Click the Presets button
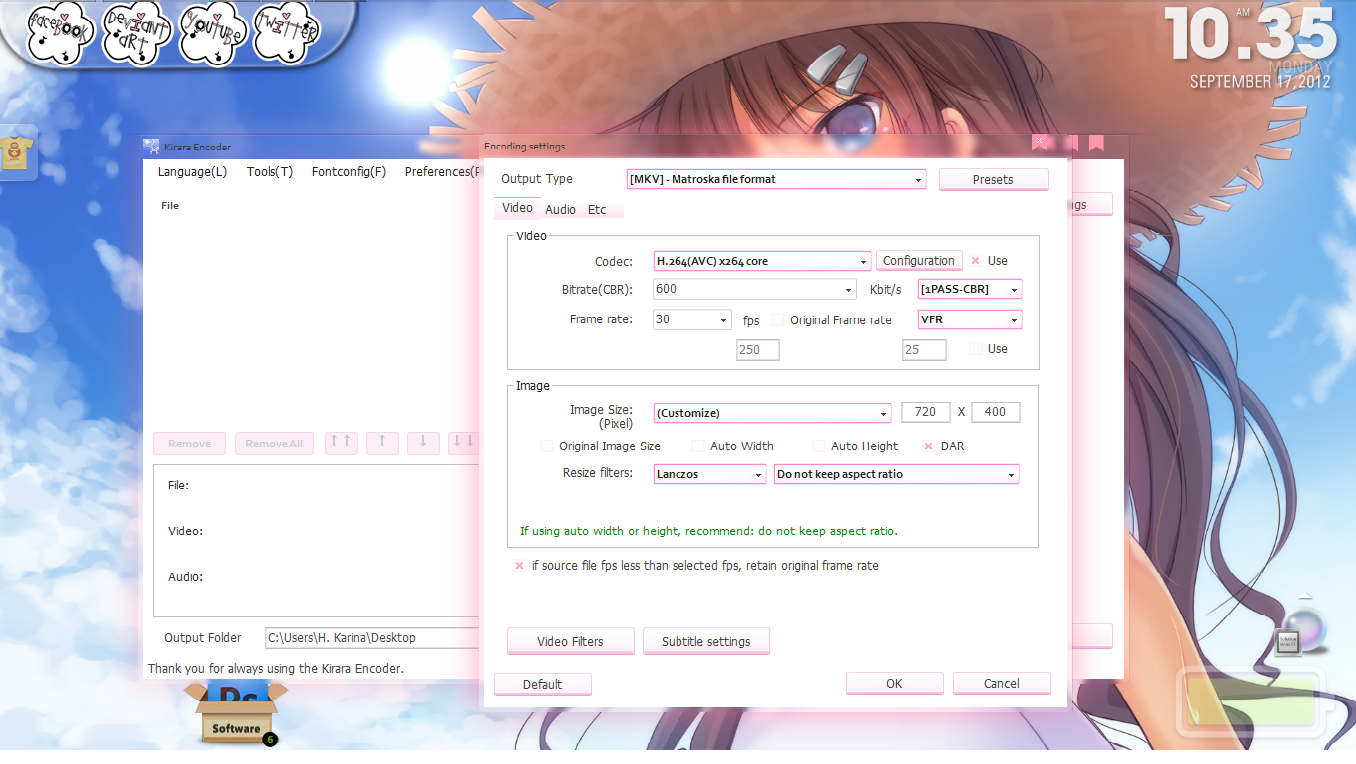The height and width of the screenshot is (764, 1356). [993, 180]
